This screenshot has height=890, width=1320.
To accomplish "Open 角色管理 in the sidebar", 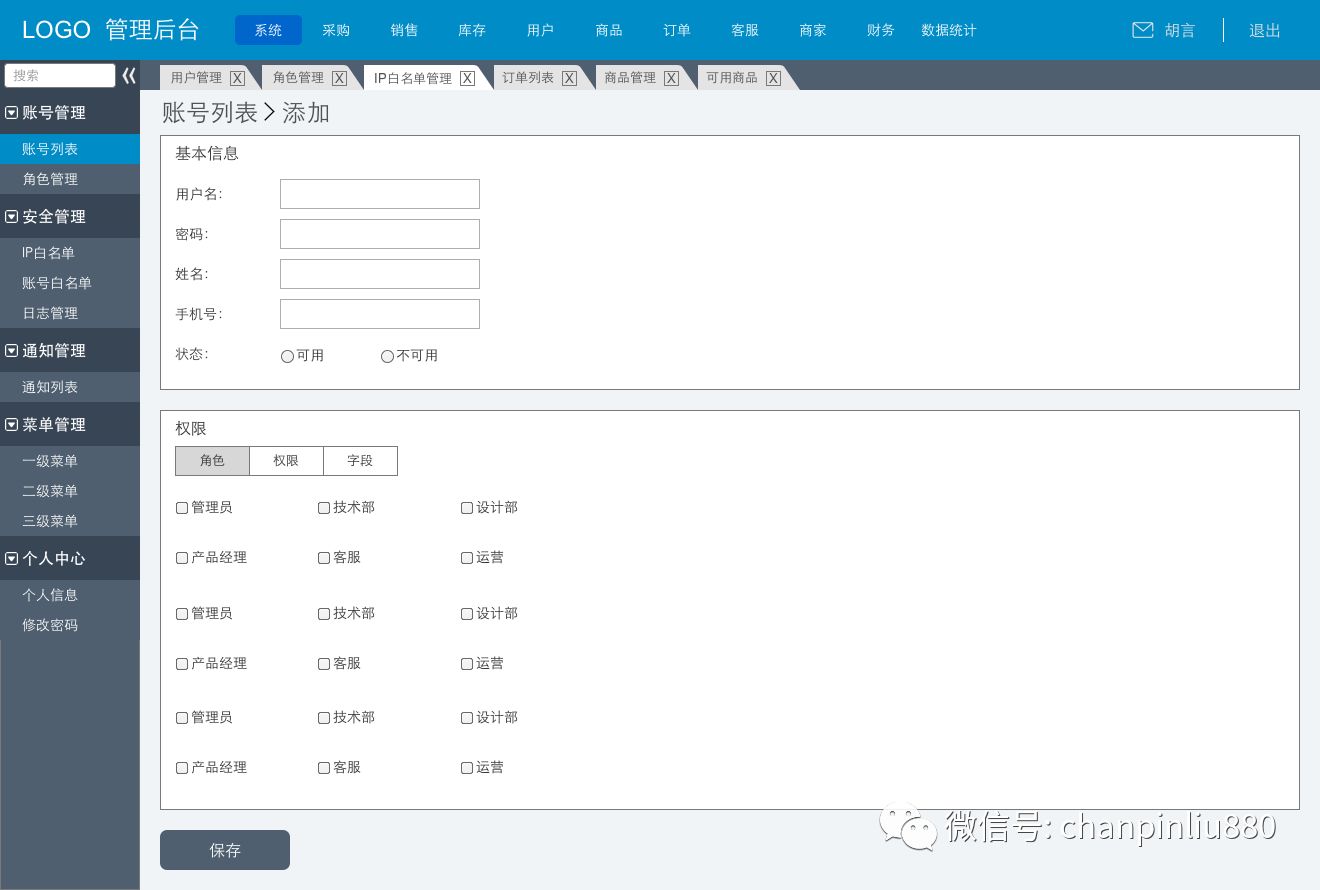I will point(70,179).
